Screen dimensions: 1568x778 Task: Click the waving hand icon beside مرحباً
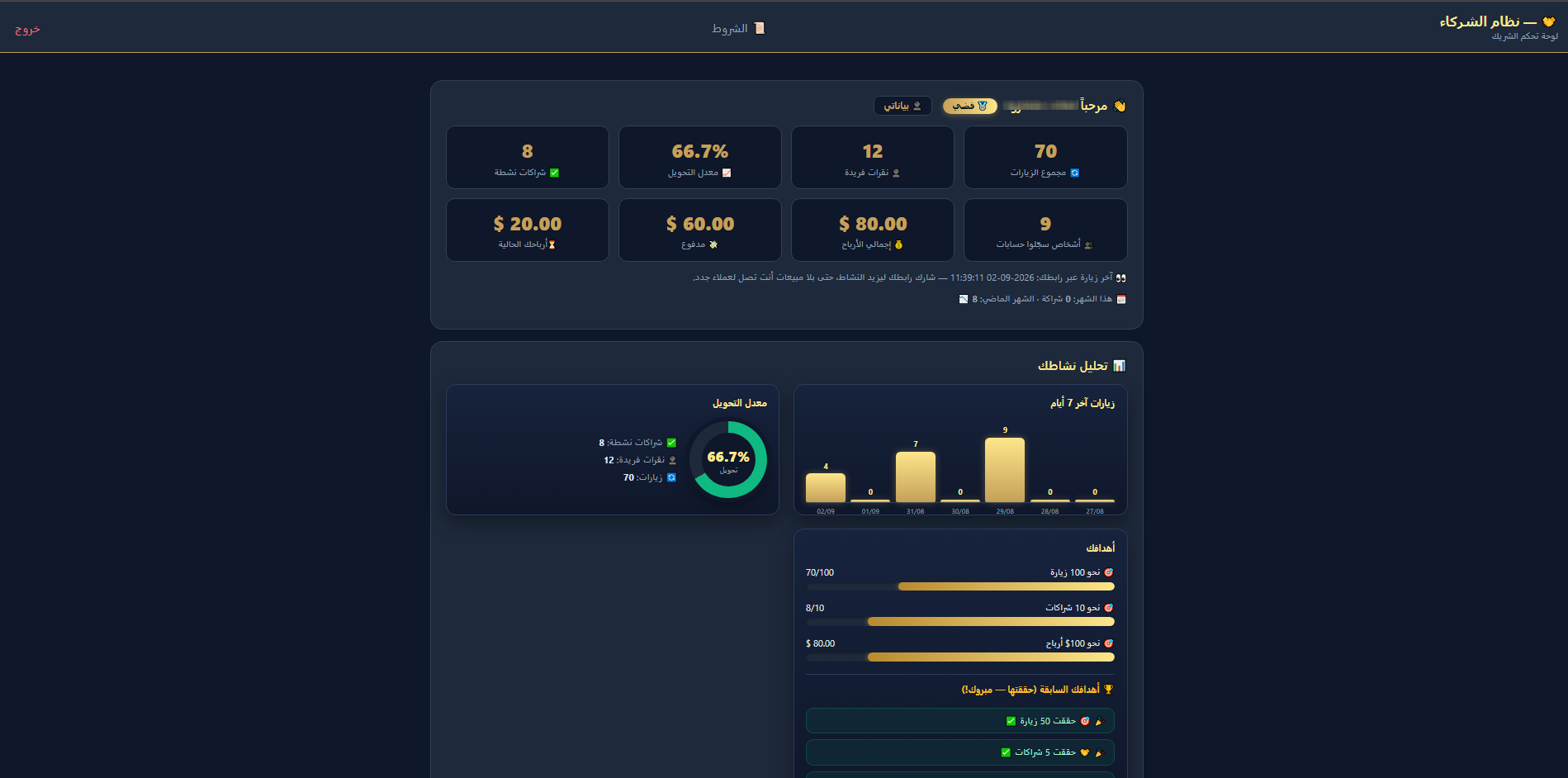click(x=1120, y=106)
